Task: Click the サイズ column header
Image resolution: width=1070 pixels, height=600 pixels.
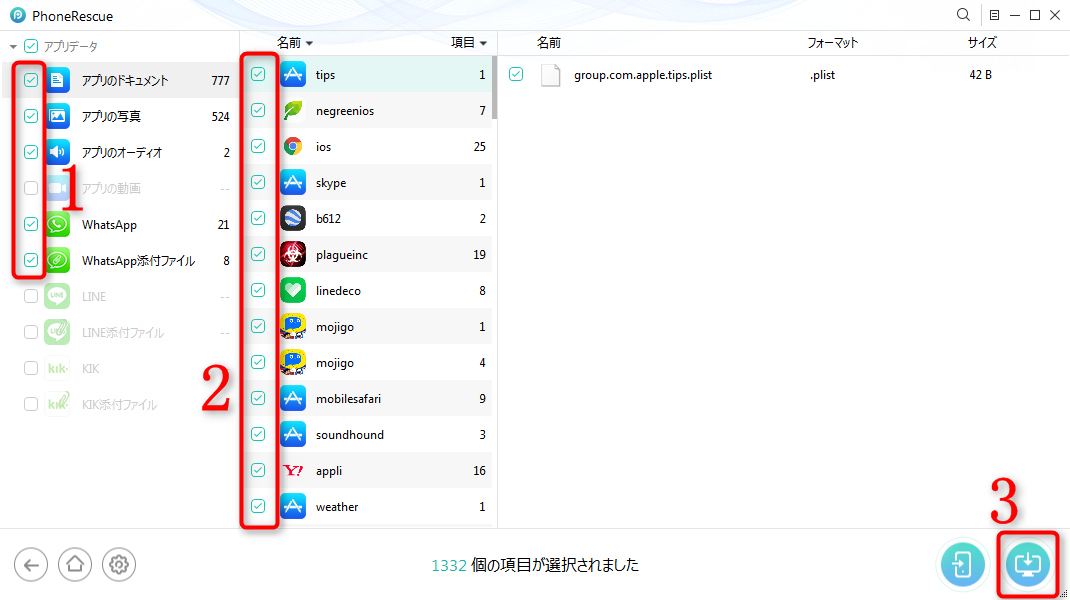Action: pyautogui.click(x=982, y=43)
